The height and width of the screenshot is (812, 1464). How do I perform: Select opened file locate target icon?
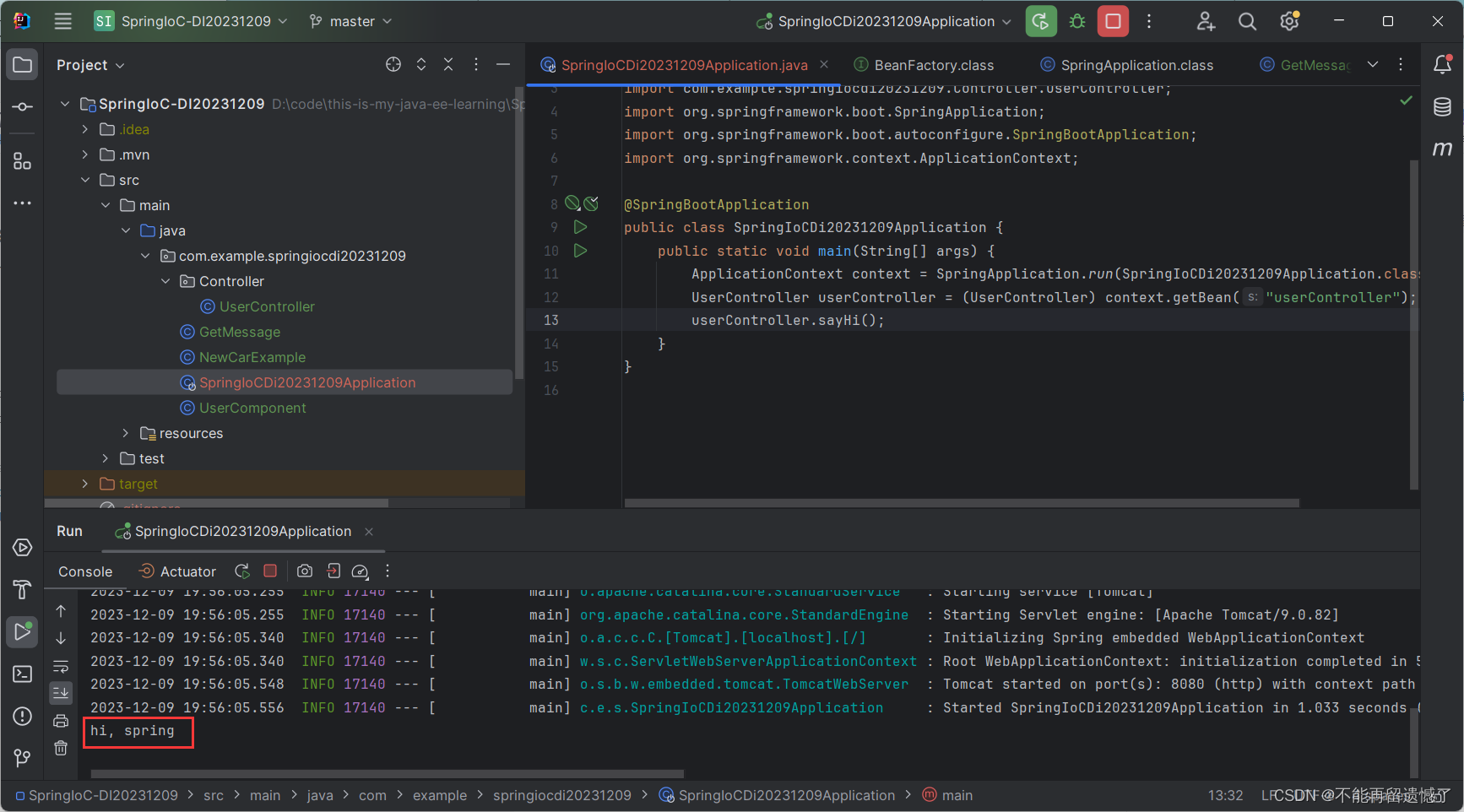pyautogui.click(x=393, y=64)
